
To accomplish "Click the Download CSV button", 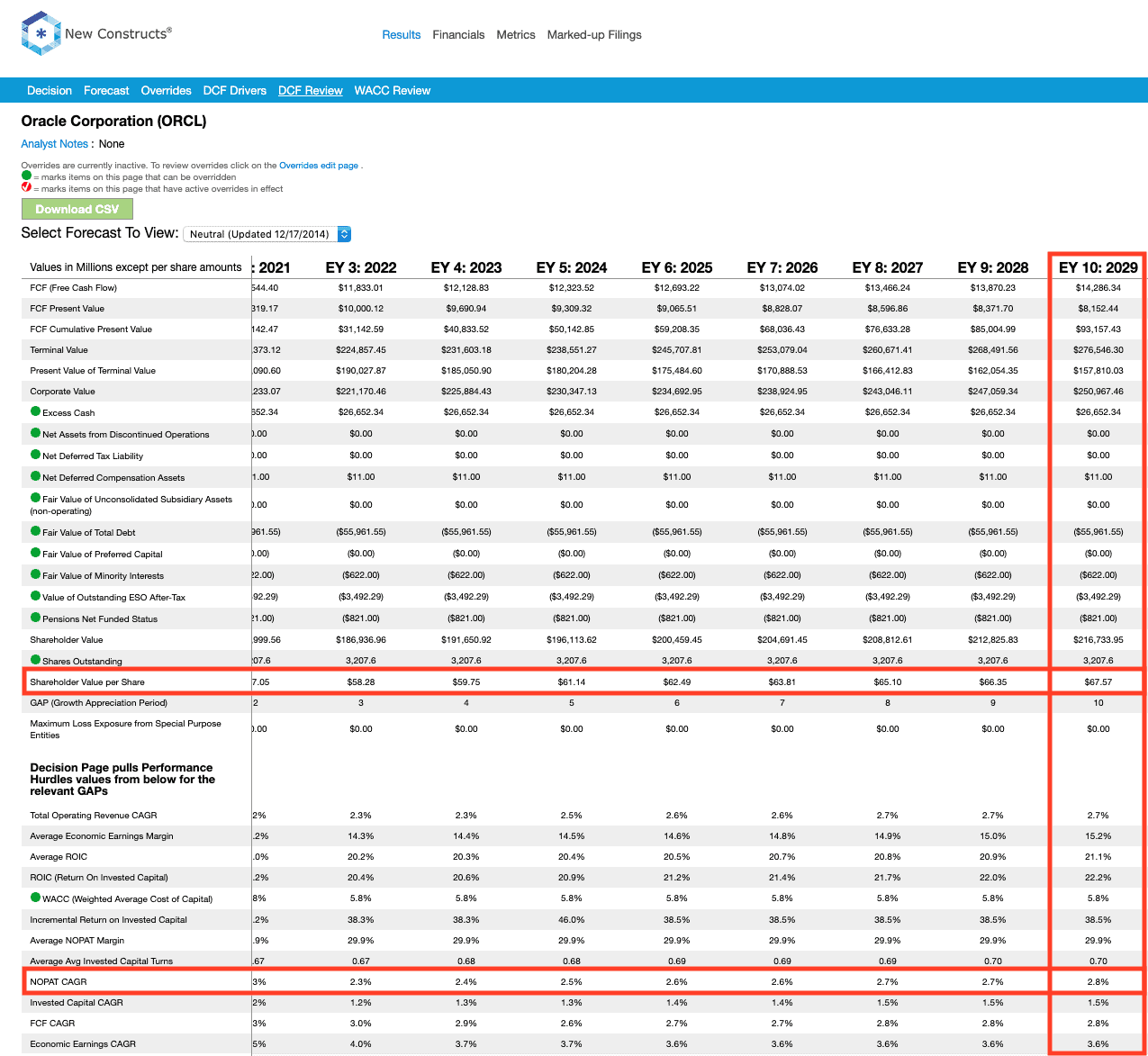I will point(77,209).
